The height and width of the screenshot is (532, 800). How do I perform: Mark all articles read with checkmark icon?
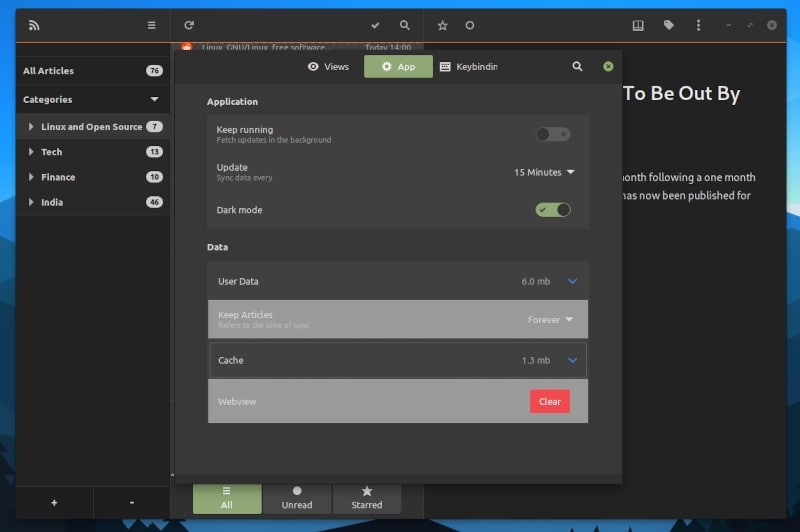point(375,25)
